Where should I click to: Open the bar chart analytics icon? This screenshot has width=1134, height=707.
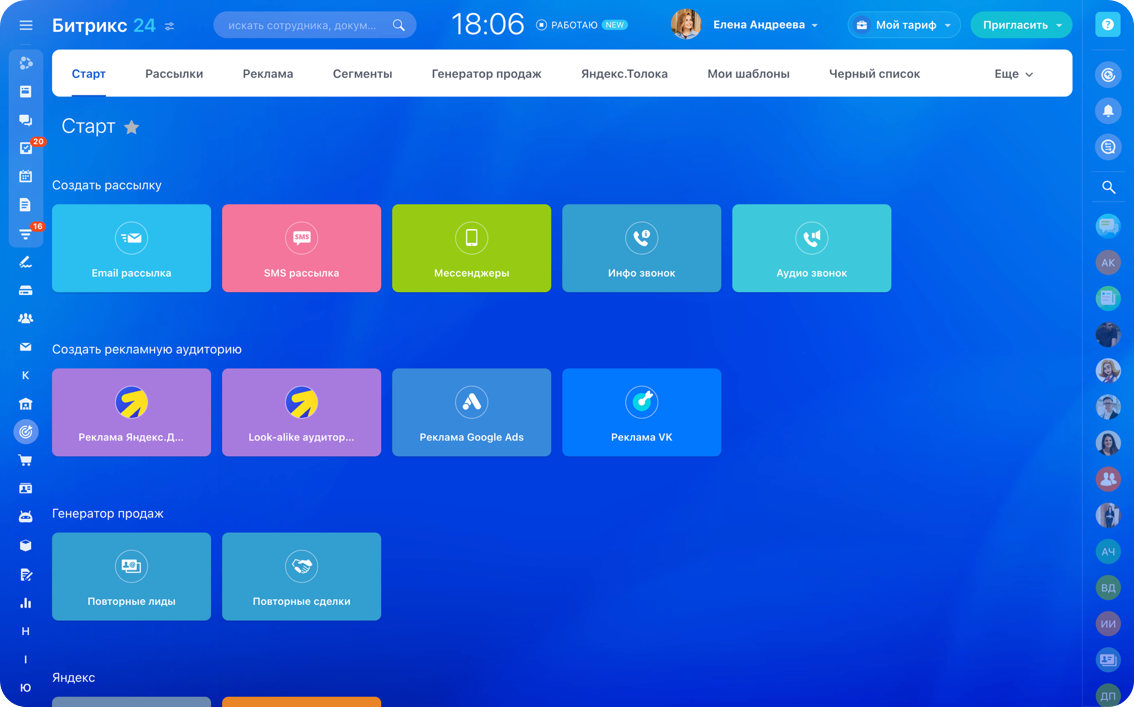tap(25, 603)
